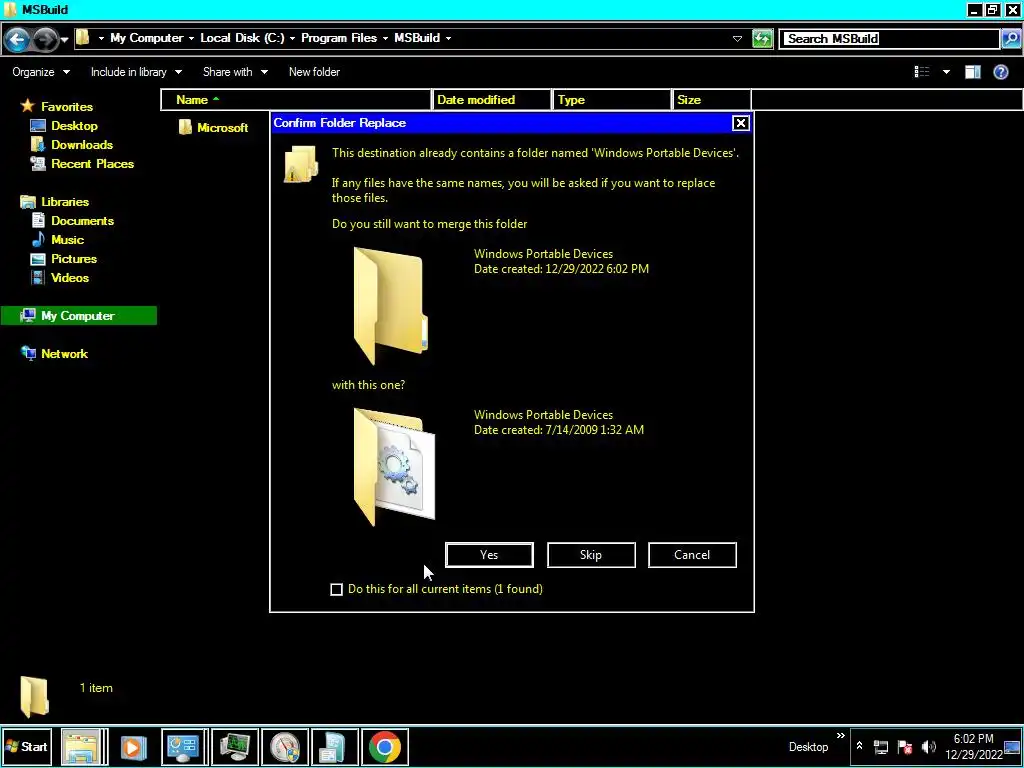Image resolution: width=1024 pixels, height=768 pixels.
Task: Select Local Disk (C:) in the address path
Action: [x=242, y=38]
